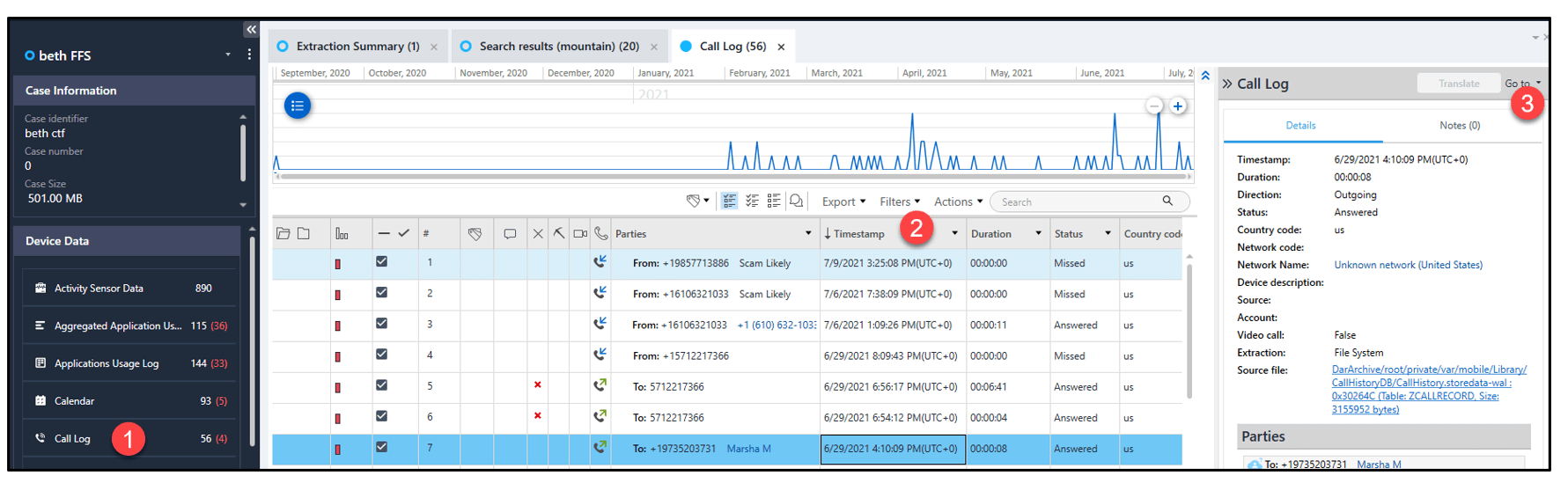Click the checkmark column header icon
This screenshot has width=1568, height=483.
point(403,233)
